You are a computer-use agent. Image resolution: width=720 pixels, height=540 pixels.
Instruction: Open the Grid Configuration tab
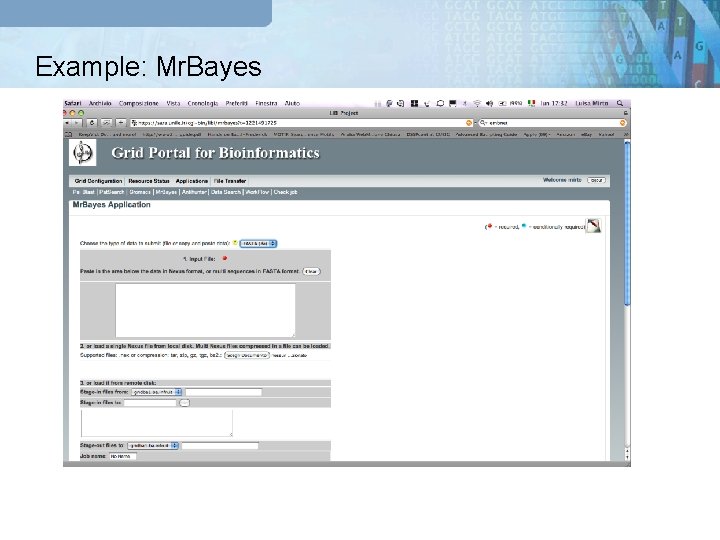pos(98,181)
